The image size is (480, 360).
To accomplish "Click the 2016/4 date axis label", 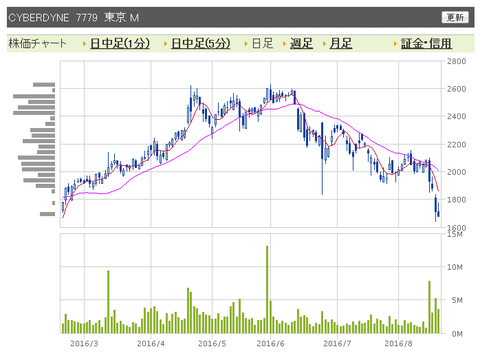I will tap(151, 343).
